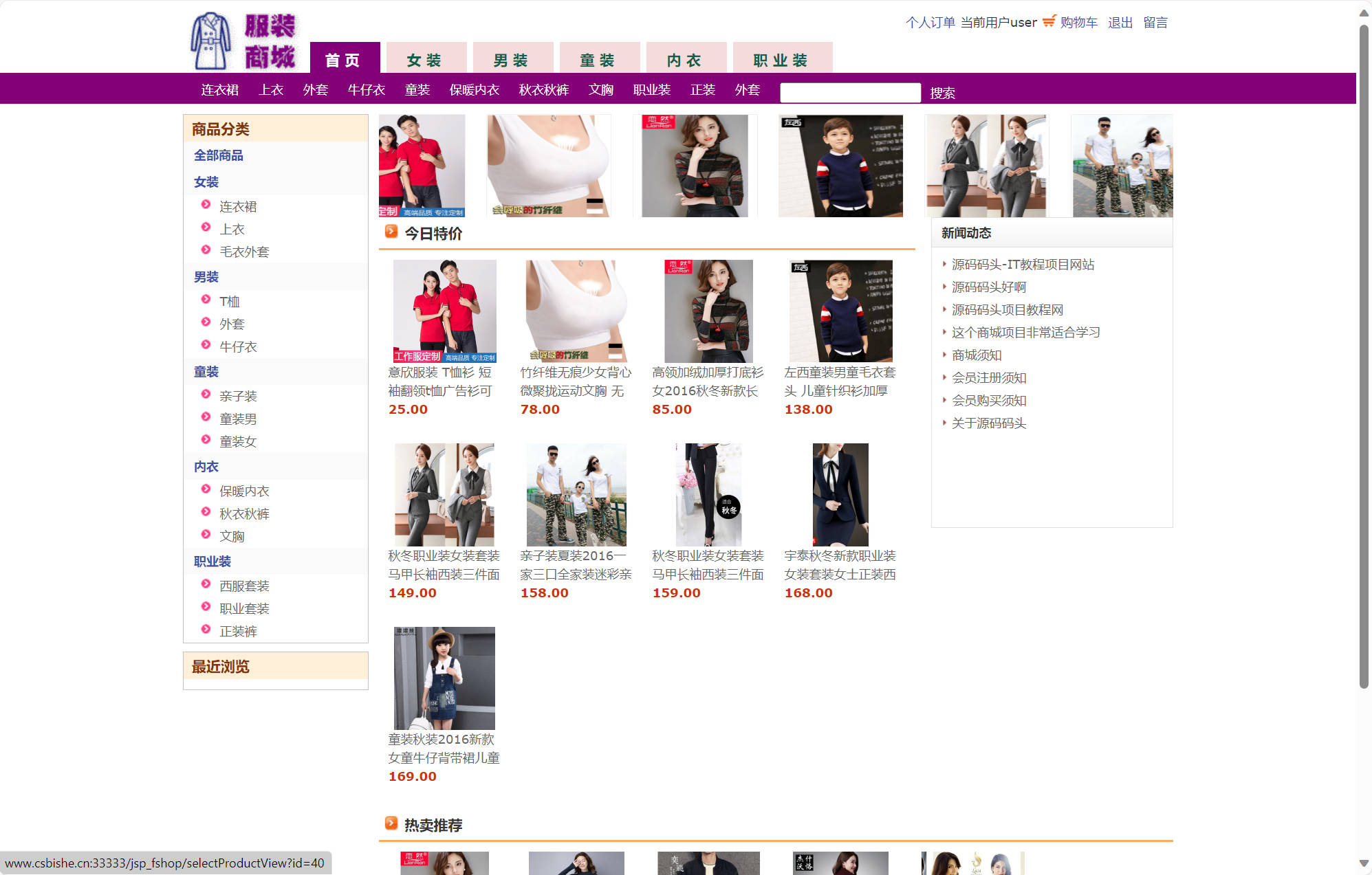Click the orange arrow icon beside 今日特价

click(x=391, y=232)
